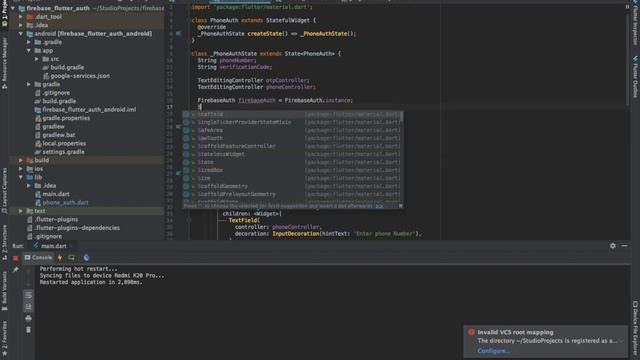Choose SafeArea from the completion list
The image size is (640, 360).
[293, 130]
